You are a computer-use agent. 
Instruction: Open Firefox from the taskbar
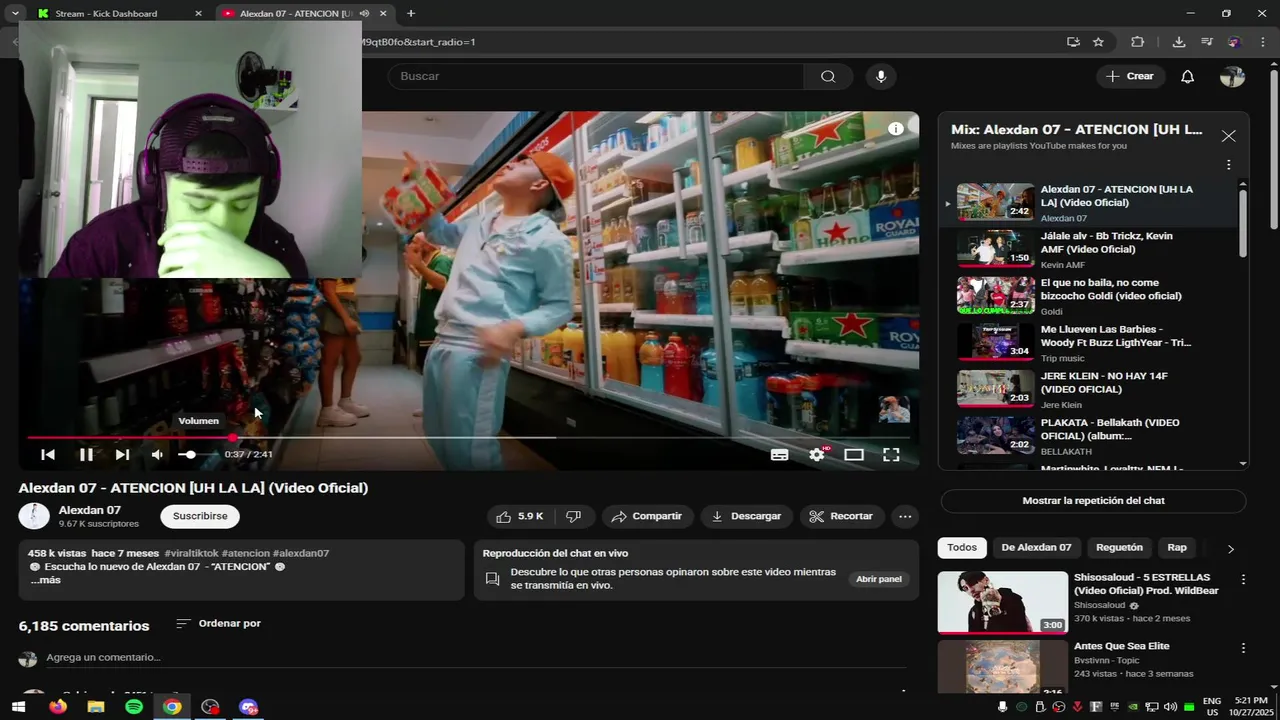58,707
